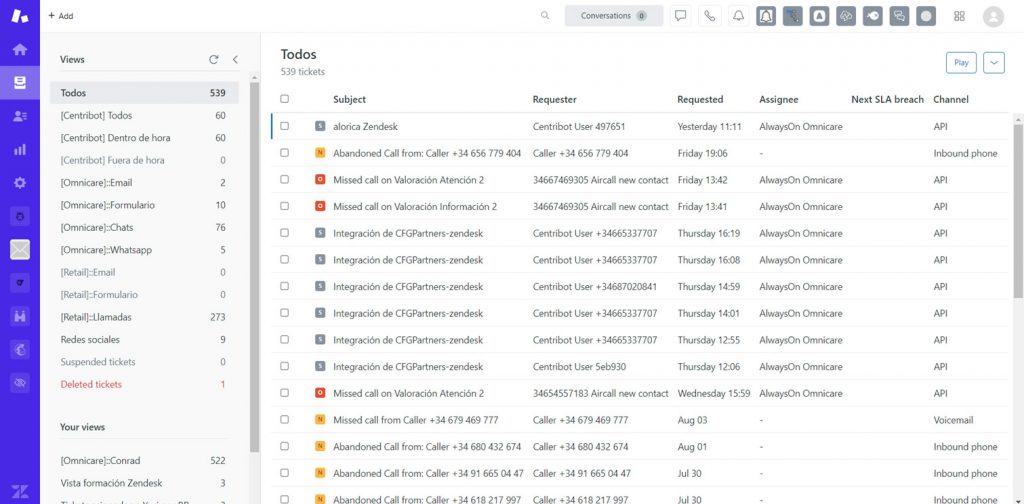The image size is (1024, 504).
Task: Open the Home icon in sidebar
Action: 19,49
